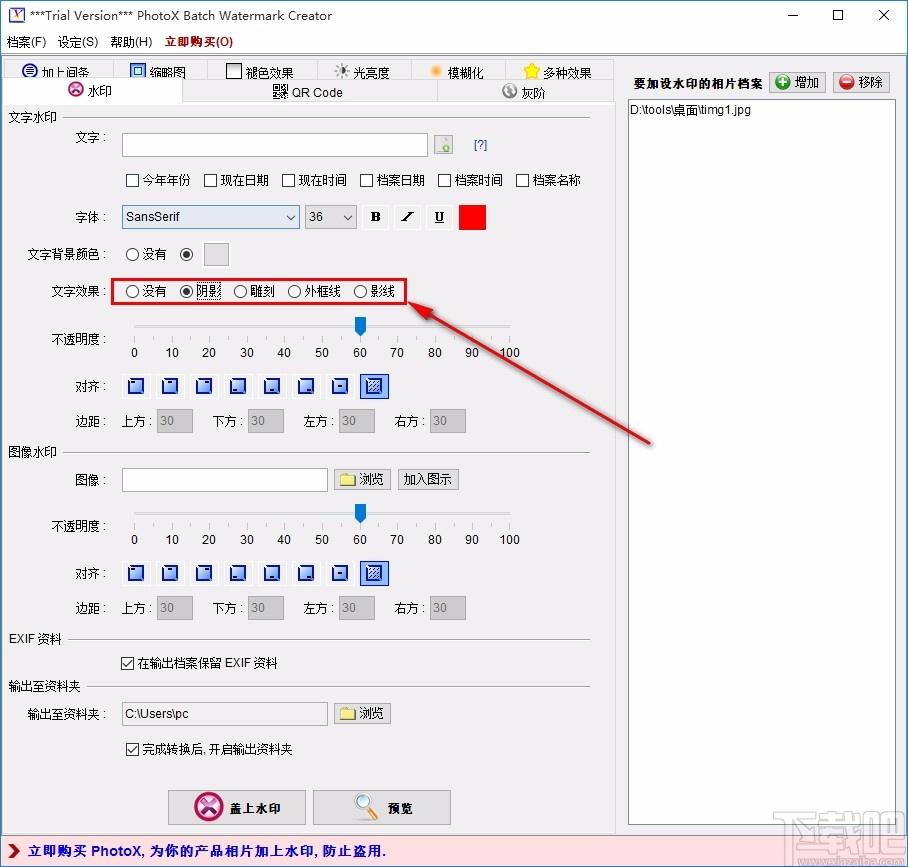Open the font size 36 dropdown
Screen dimensions: 908x867
click(331, 217)
